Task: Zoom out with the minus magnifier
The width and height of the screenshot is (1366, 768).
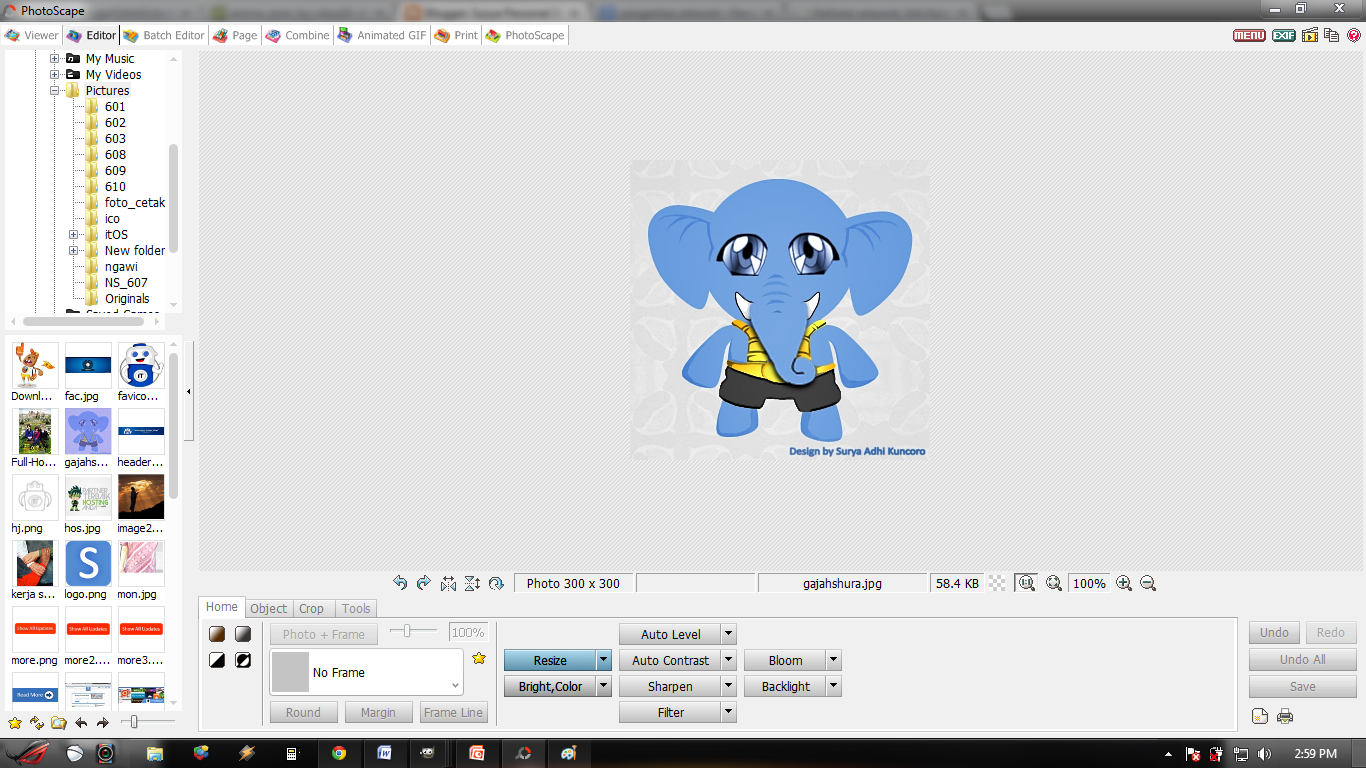Action: click(1148, 583)
